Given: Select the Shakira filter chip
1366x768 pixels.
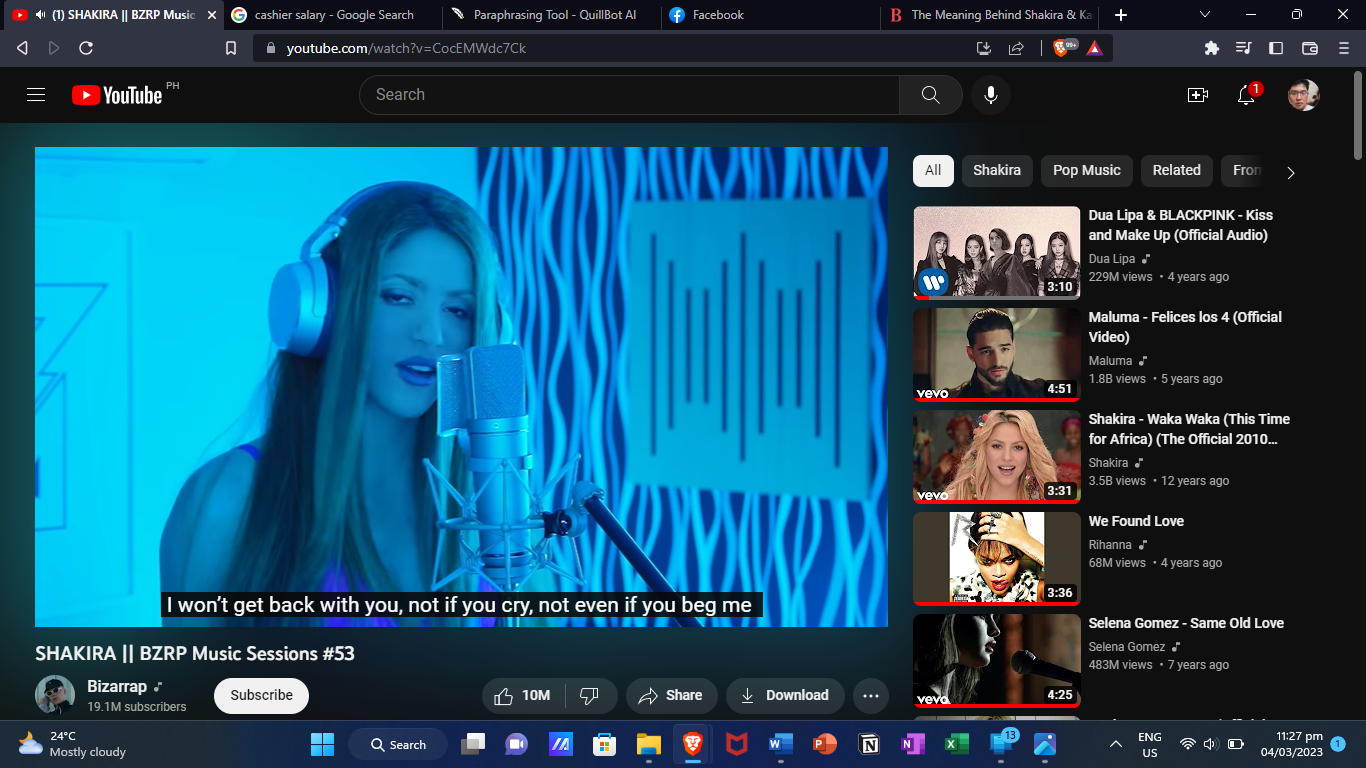Looking at the screenshot, I should click(x=997, y=170).
